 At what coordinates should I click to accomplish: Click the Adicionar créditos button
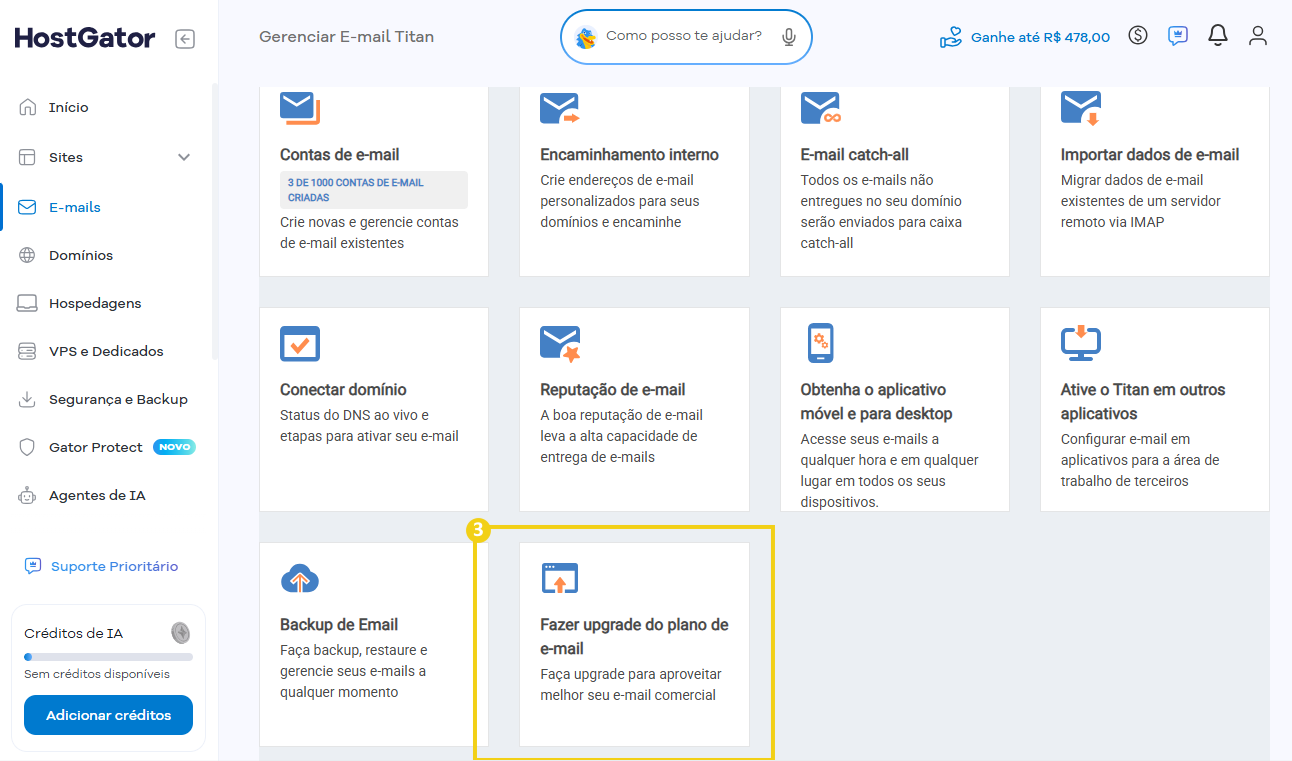[x=108, y=715]
